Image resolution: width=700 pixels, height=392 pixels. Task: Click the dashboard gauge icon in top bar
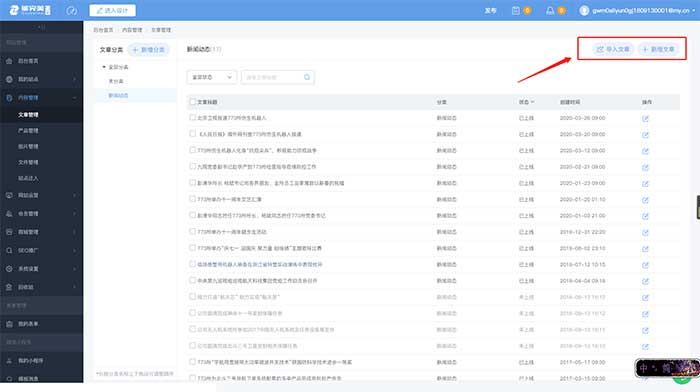(x=71, y=10)
